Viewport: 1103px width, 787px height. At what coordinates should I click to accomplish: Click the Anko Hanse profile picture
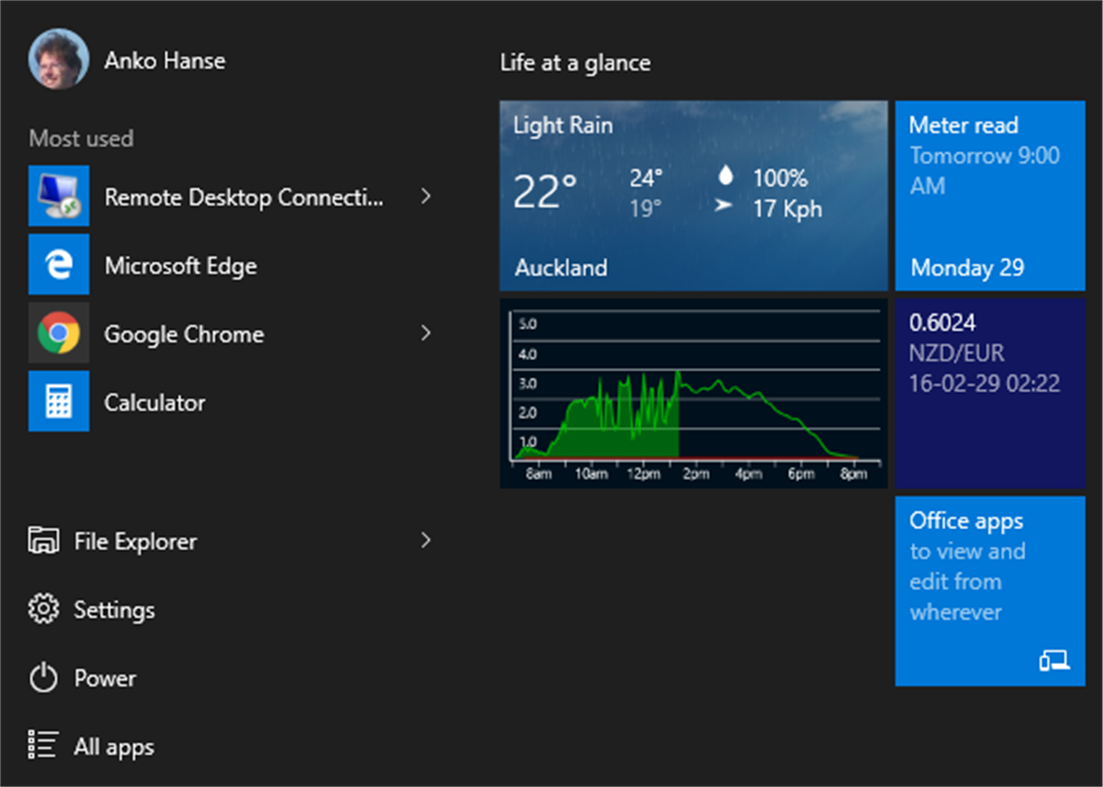58,57
